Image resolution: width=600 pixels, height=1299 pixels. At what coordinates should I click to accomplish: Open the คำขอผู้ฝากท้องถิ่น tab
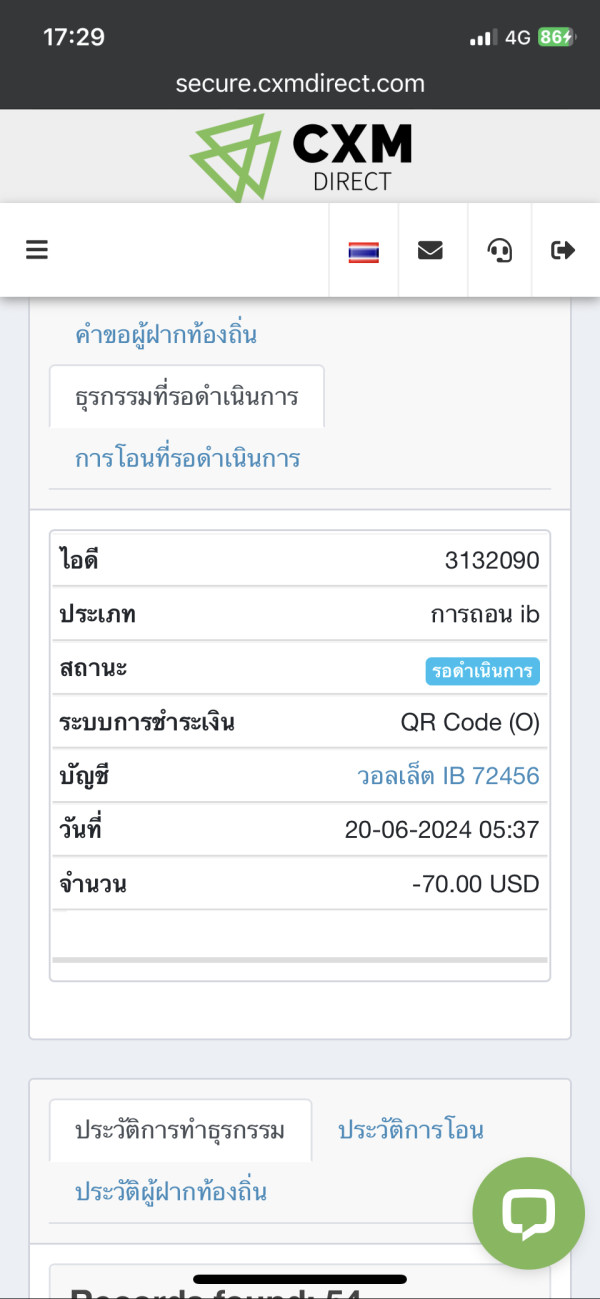click(x=166, y=335)
